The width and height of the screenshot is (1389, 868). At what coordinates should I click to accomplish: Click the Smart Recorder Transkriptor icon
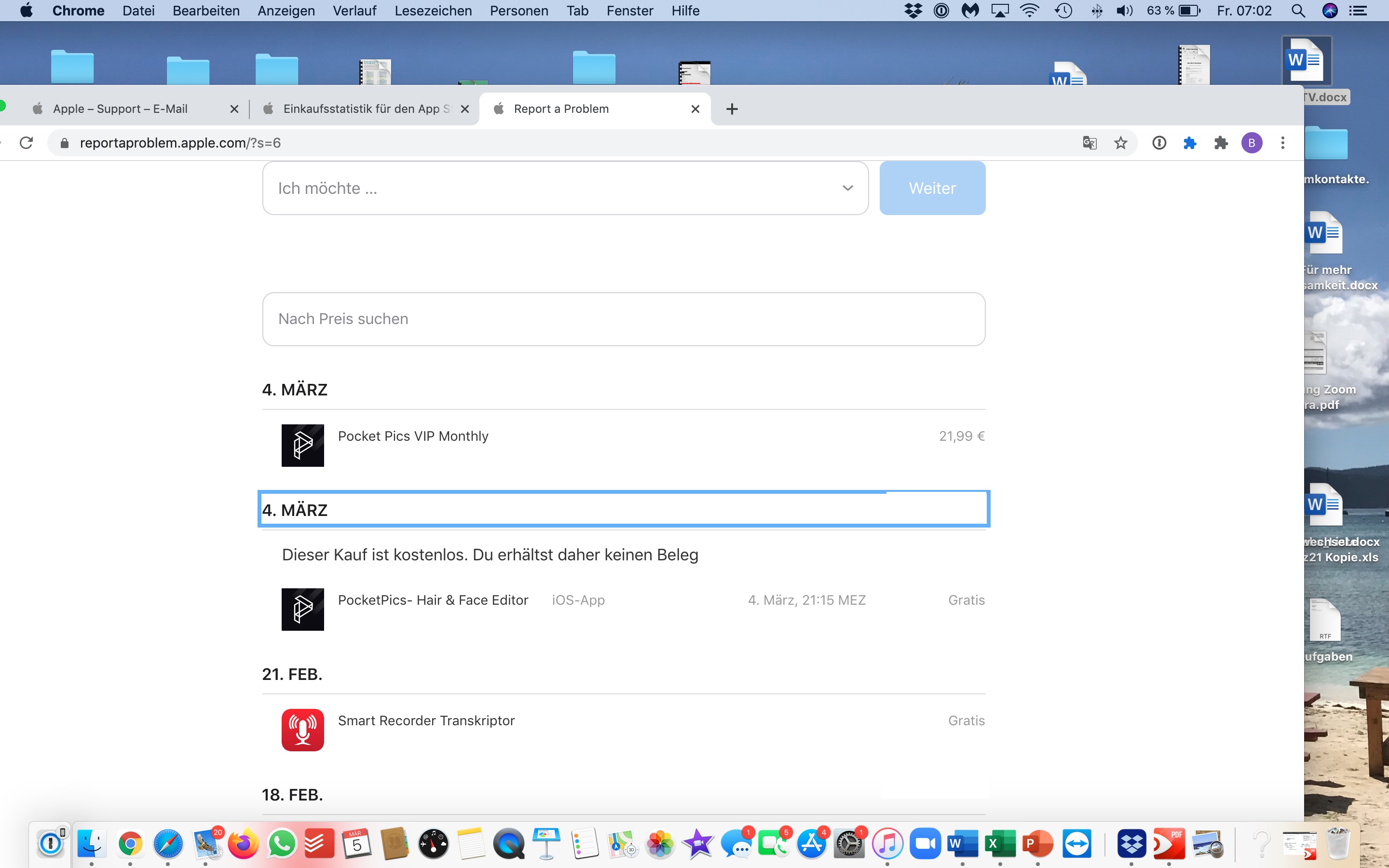pyautogui.click(x=302, y=730)
